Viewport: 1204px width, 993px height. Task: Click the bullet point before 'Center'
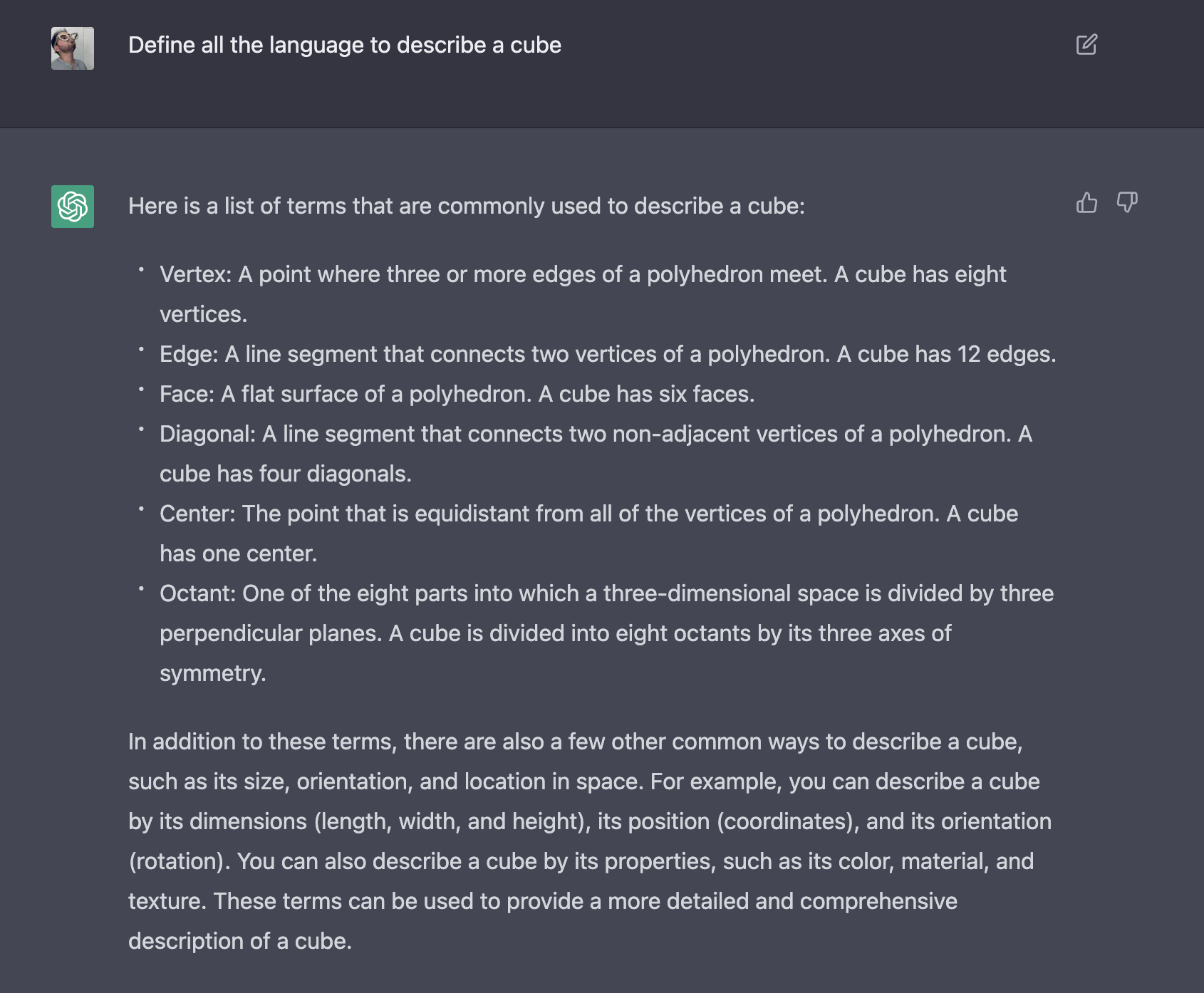(141, 509)
